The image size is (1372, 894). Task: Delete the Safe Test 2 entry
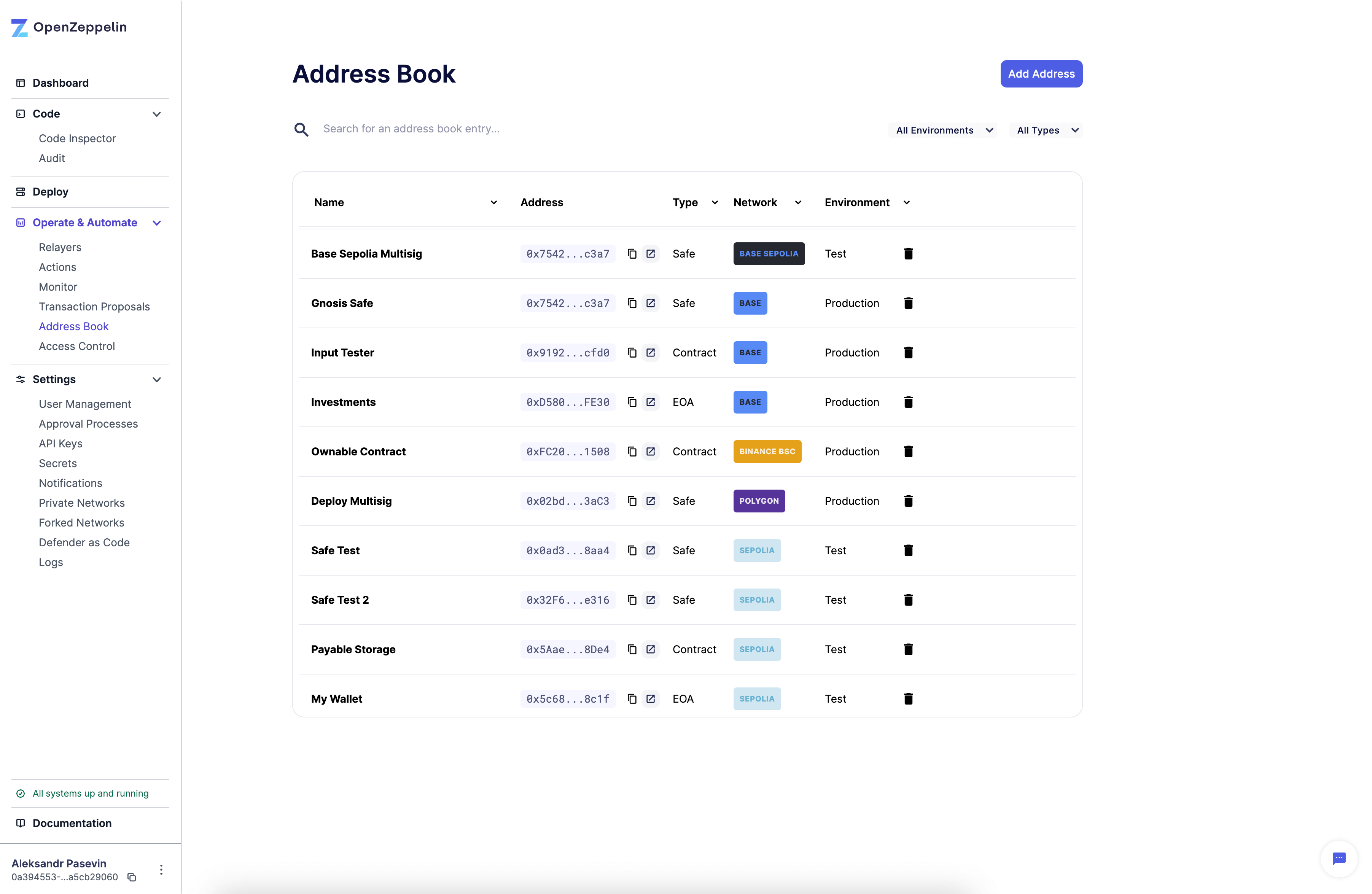click(909, 600)
